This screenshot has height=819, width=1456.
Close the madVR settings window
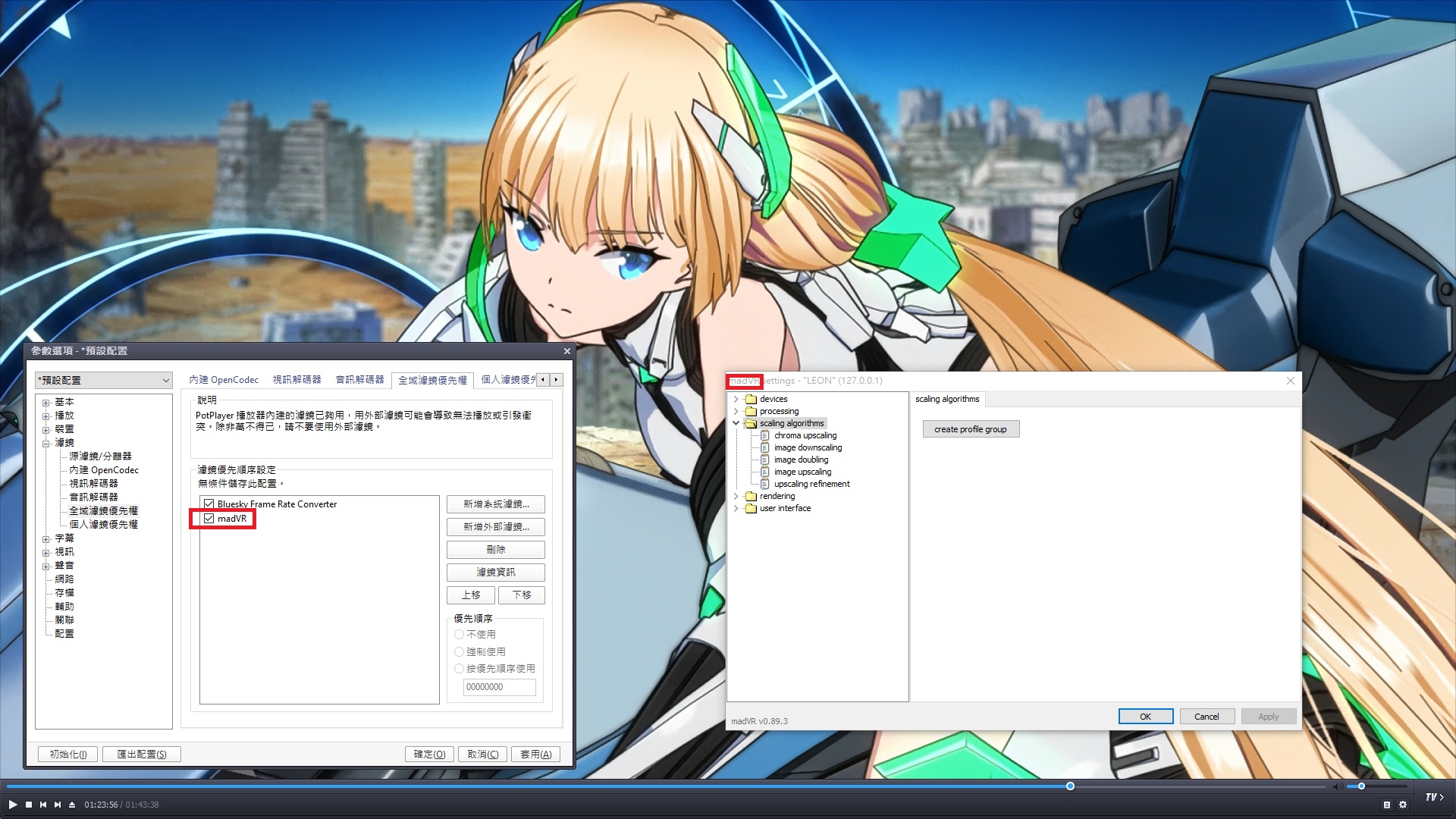click(x=1291, y=381)
